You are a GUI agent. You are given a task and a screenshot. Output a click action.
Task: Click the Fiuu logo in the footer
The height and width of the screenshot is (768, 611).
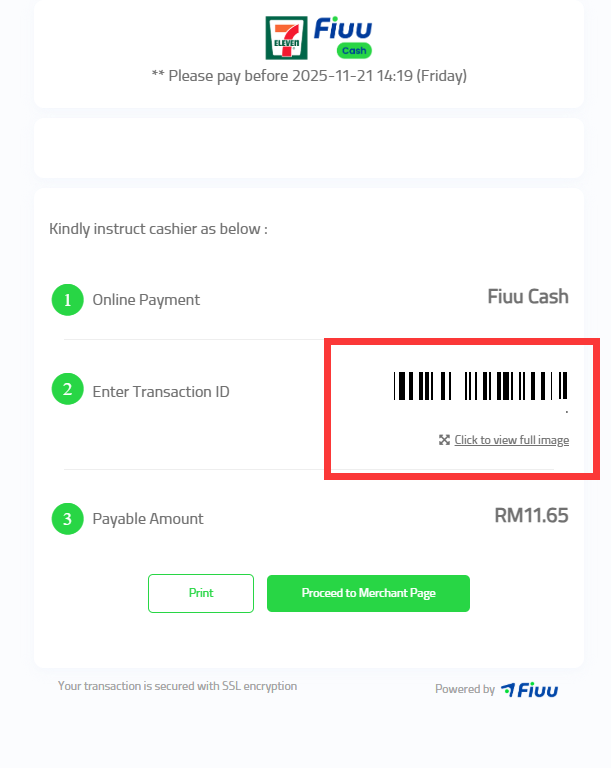tap(530, 689)
